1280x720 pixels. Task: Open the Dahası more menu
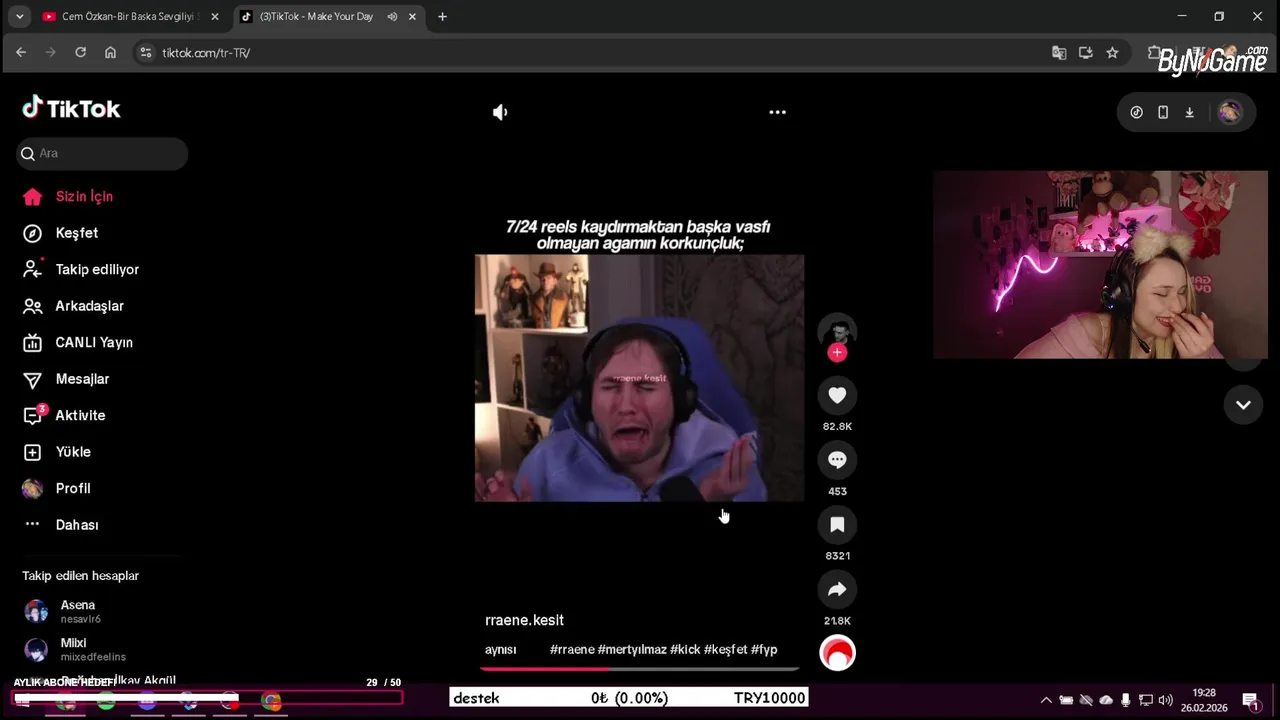click(61, 525)
